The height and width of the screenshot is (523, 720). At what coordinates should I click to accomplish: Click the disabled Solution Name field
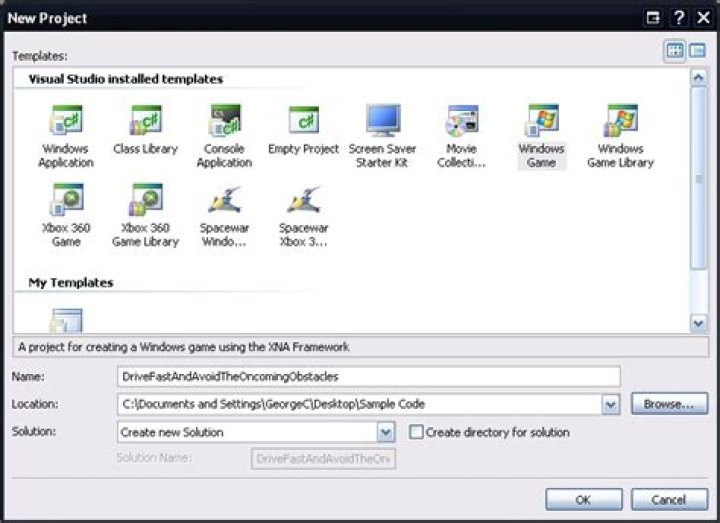[323, 459]
